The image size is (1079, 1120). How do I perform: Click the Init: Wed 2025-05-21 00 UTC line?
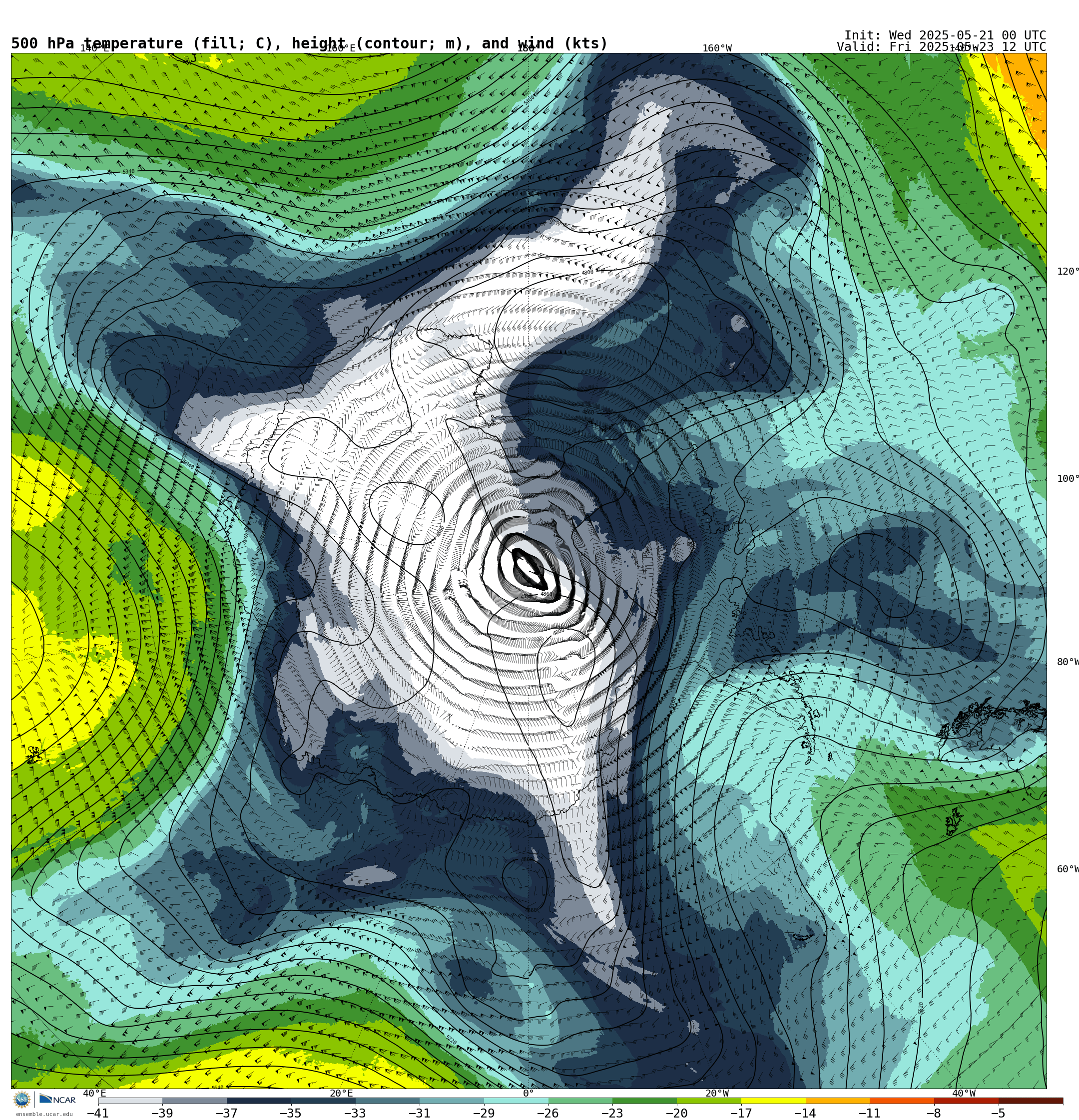945,35
